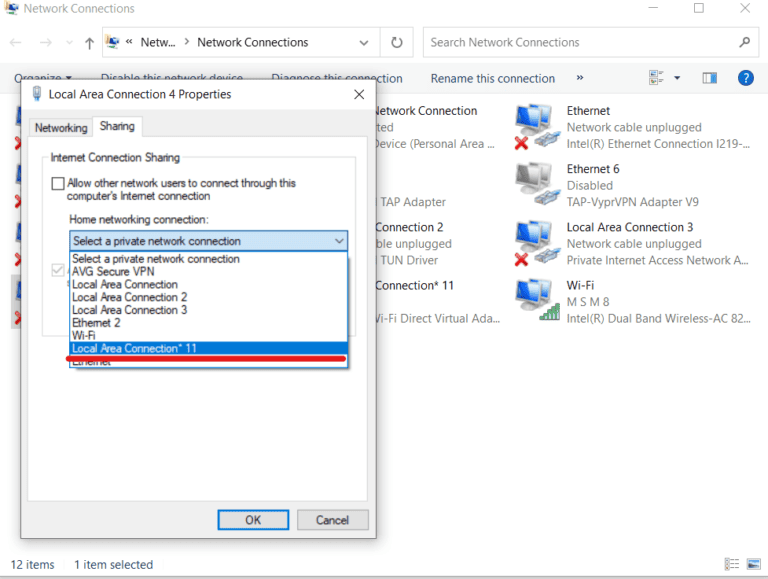
Task: Click the address bar location icon
Action: pos(113,42)
